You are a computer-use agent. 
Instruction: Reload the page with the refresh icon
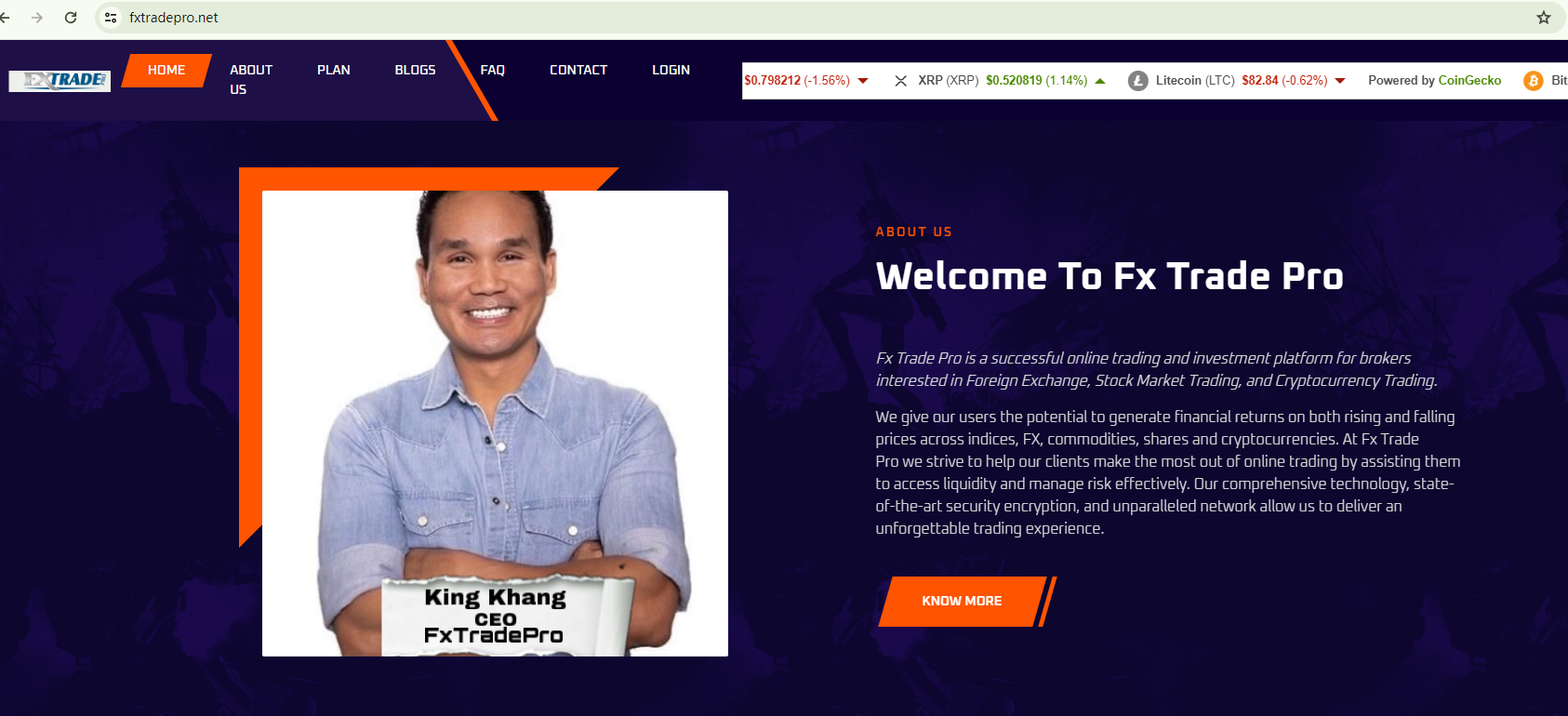point(71,18)
